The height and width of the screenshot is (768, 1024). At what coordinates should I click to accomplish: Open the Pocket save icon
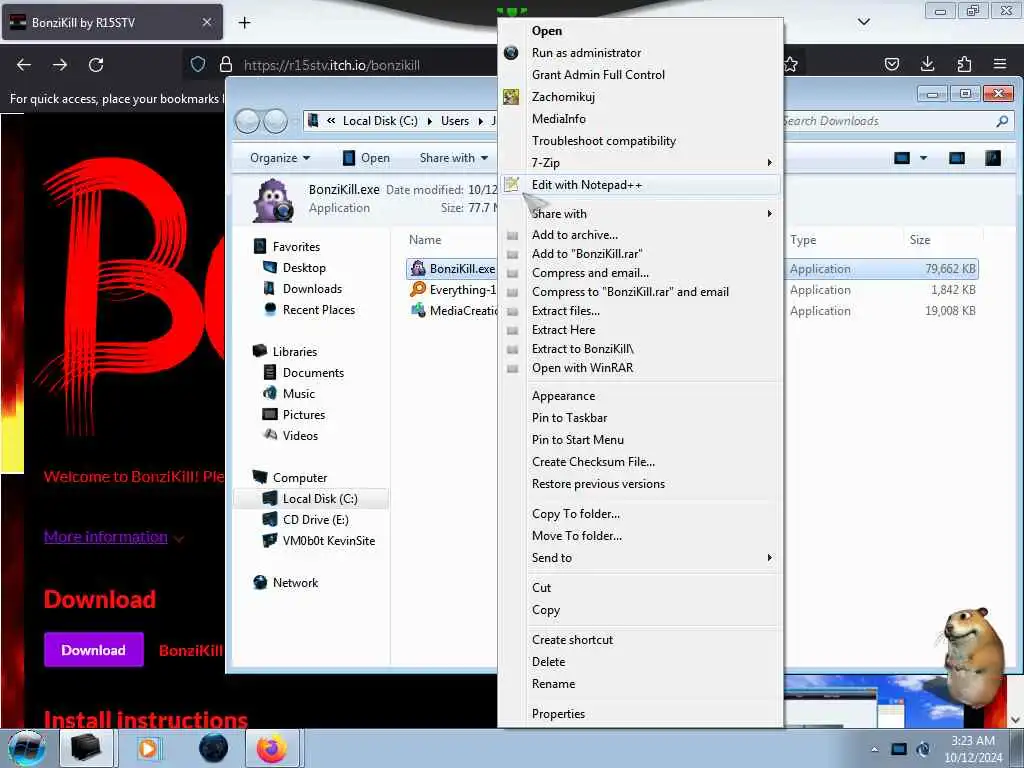tap(891, 64)
